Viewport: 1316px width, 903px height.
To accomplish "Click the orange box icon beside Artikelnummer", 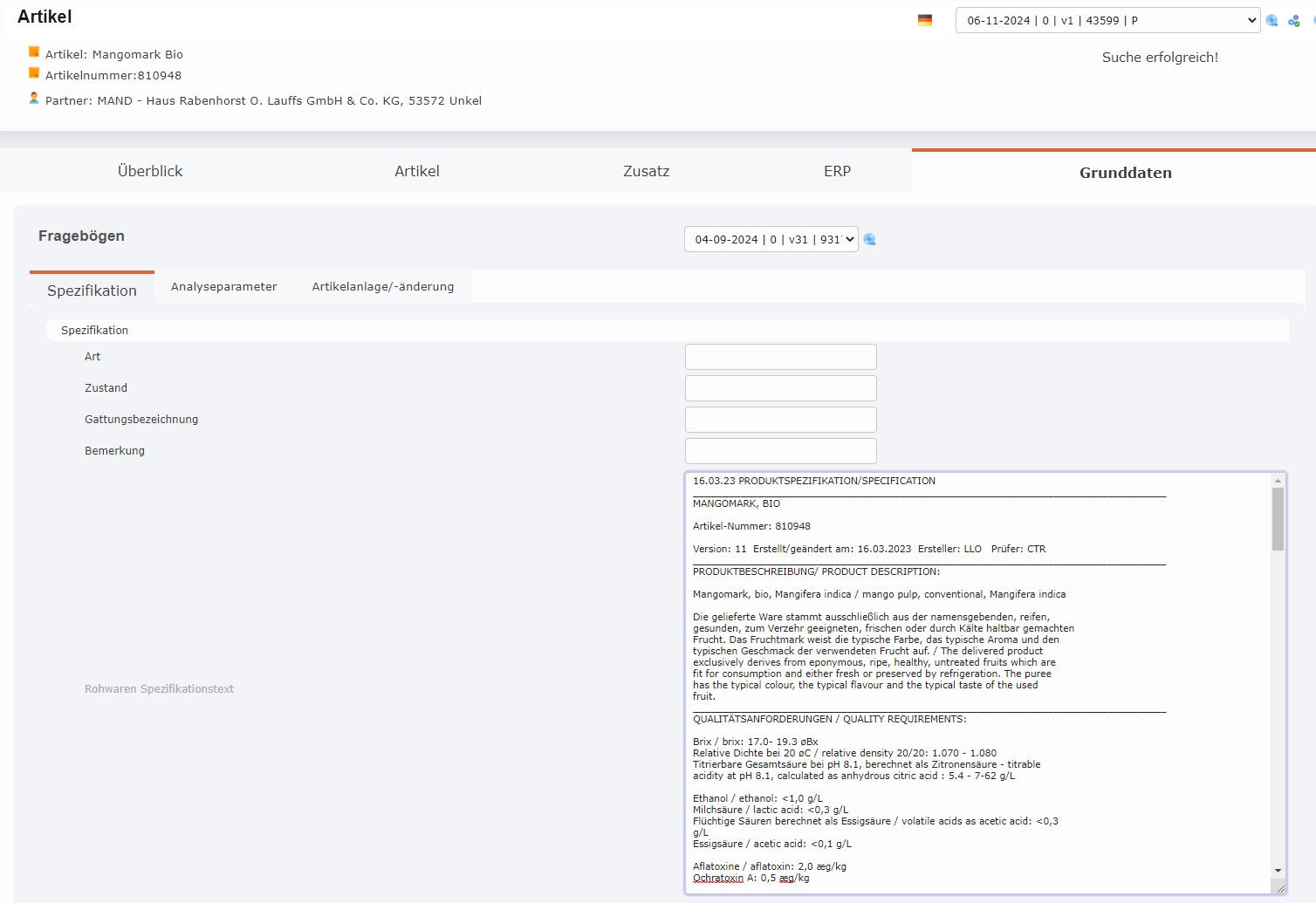I will point(34,73).
